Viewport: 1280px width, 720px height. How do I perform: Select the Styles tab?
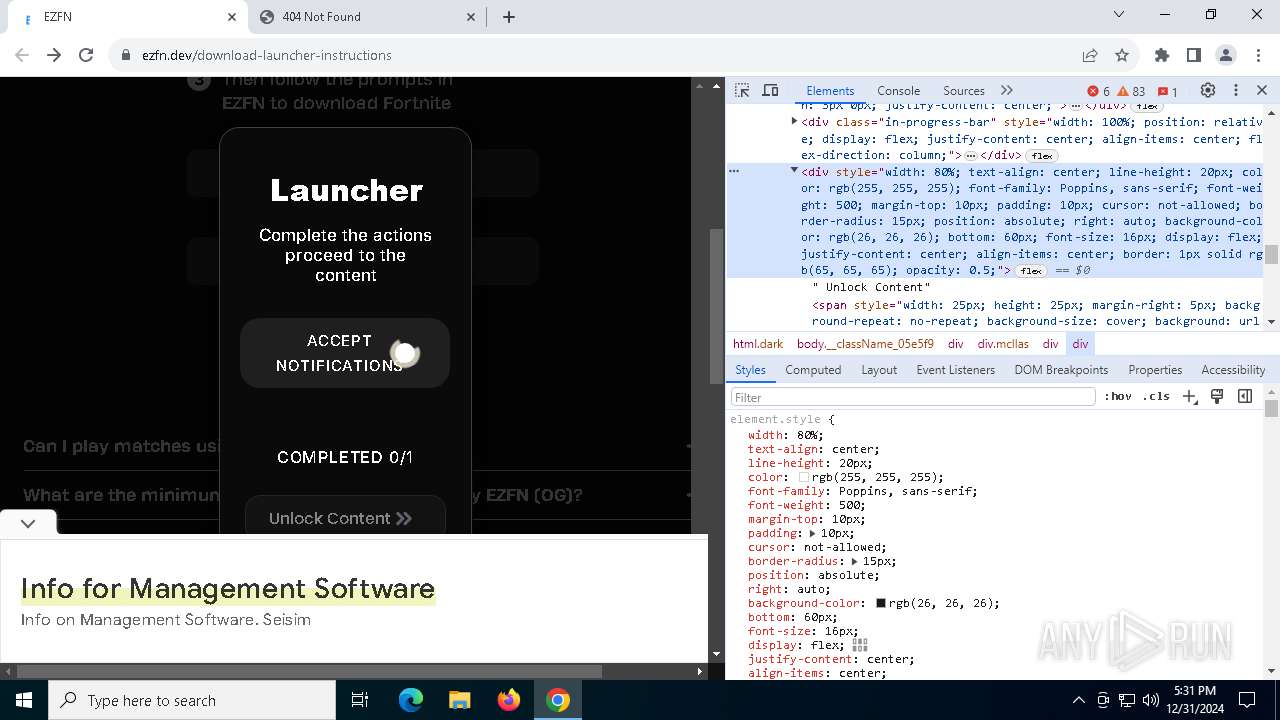(x=750, y=370)
